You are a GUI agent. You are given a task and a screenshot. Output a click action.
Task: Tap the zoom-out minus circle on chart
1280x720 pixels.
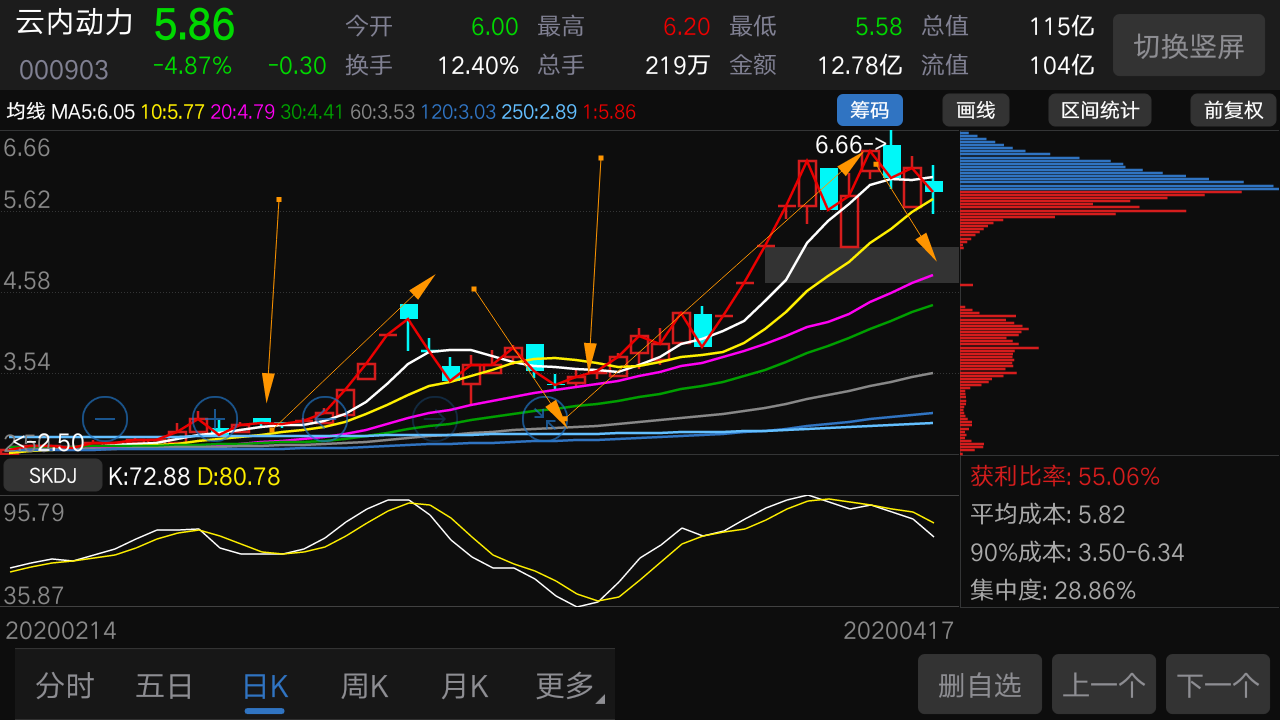(105, 419)
